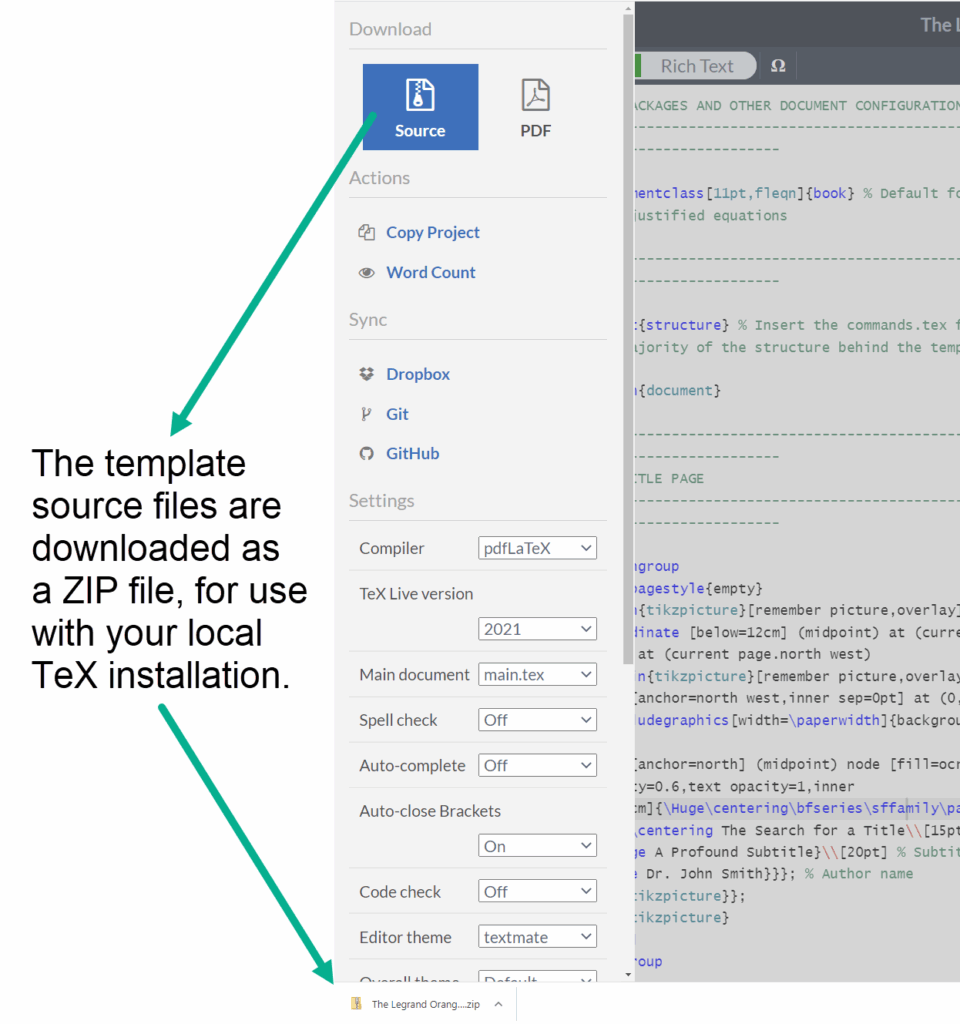Click the \pagestyle{empty} code line
This screenshot has width=960, height=1024.
[699, 588]
